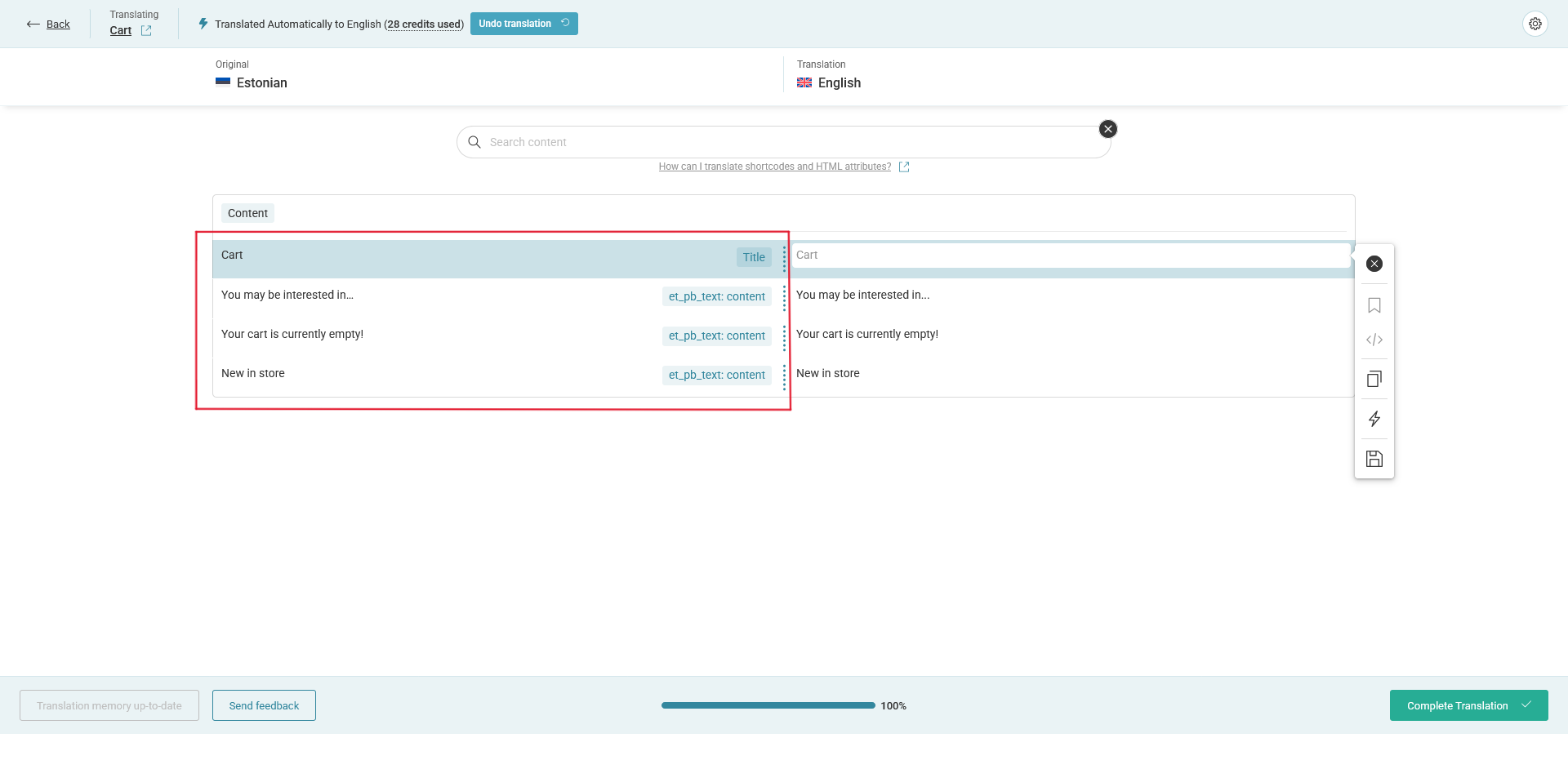Select 'New in store' translation row

1070,373
